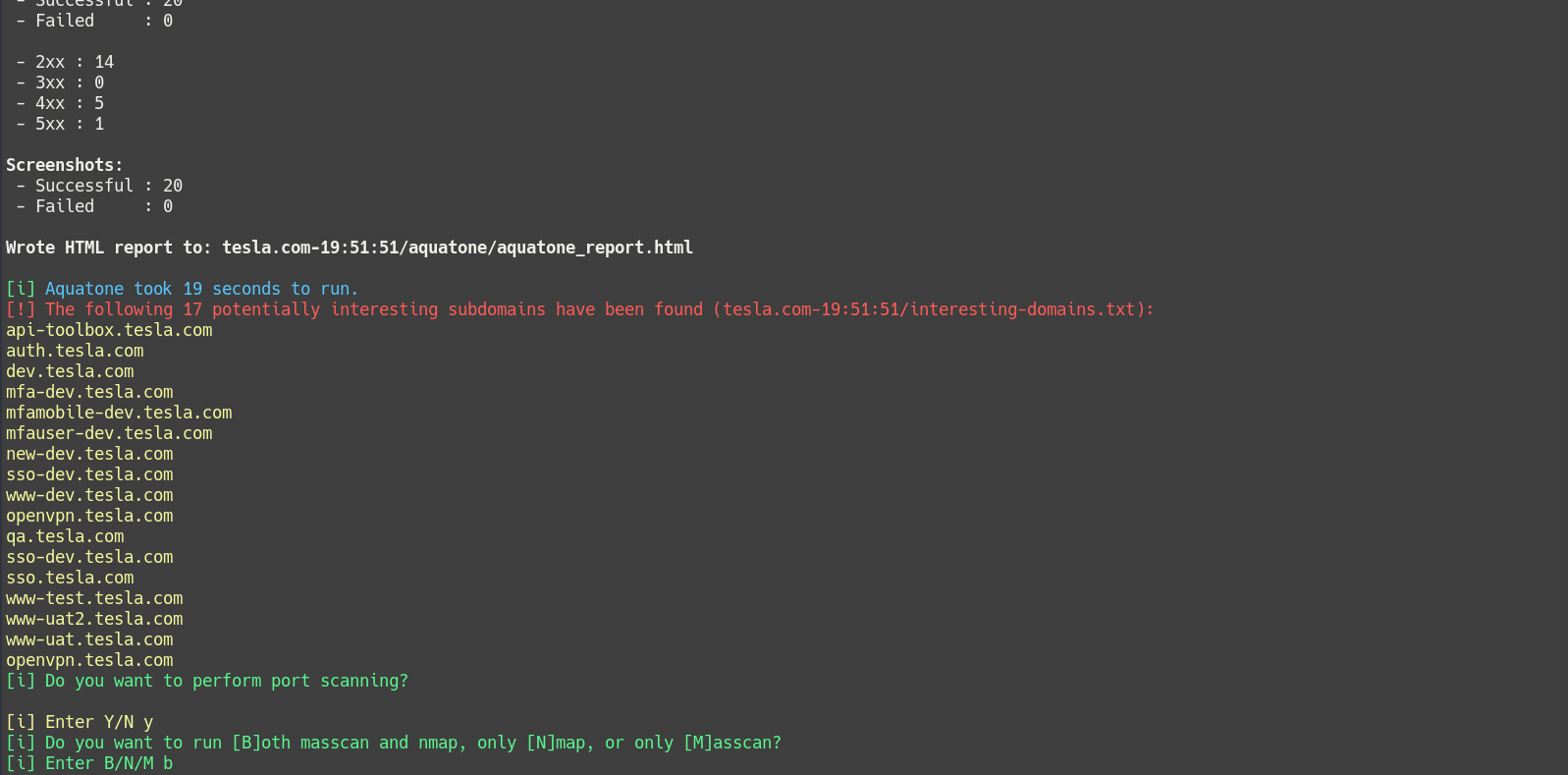Click www-dev.tesla.com line
This screenshot has height=775, width=1568.
point(89,495)
